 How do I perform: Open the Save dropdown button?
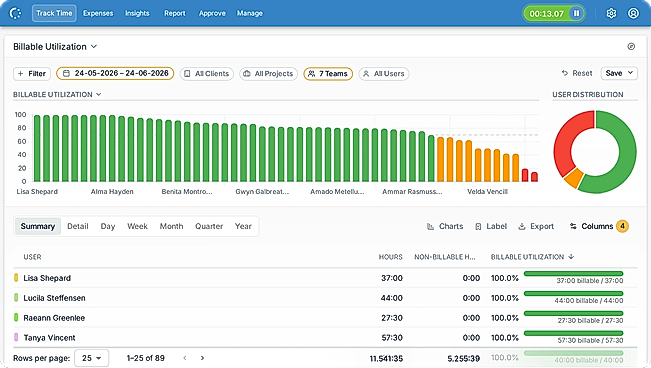click(x=619, y=73)
